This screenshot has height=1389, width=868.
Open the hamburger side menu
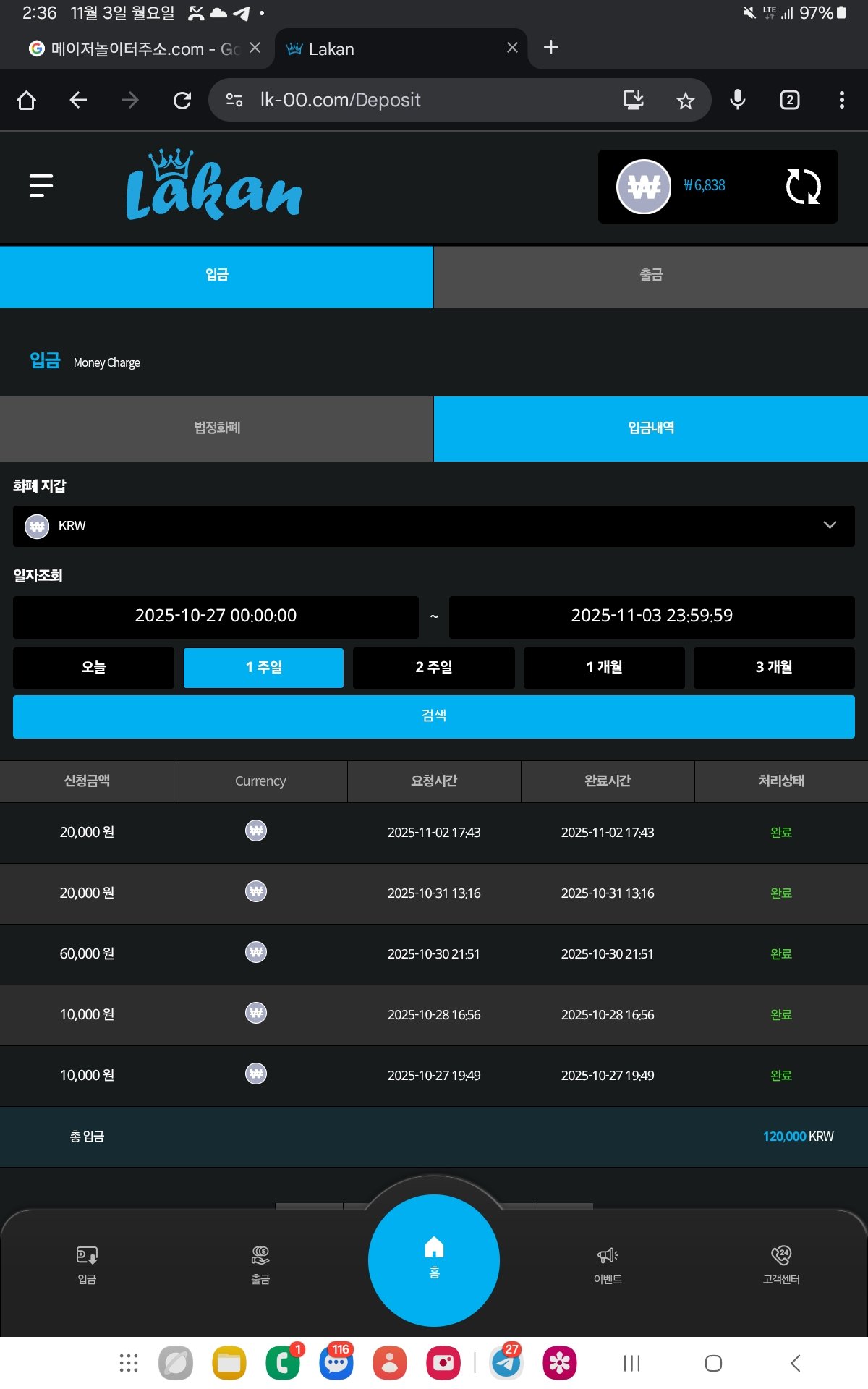click(x=41, y=186)
